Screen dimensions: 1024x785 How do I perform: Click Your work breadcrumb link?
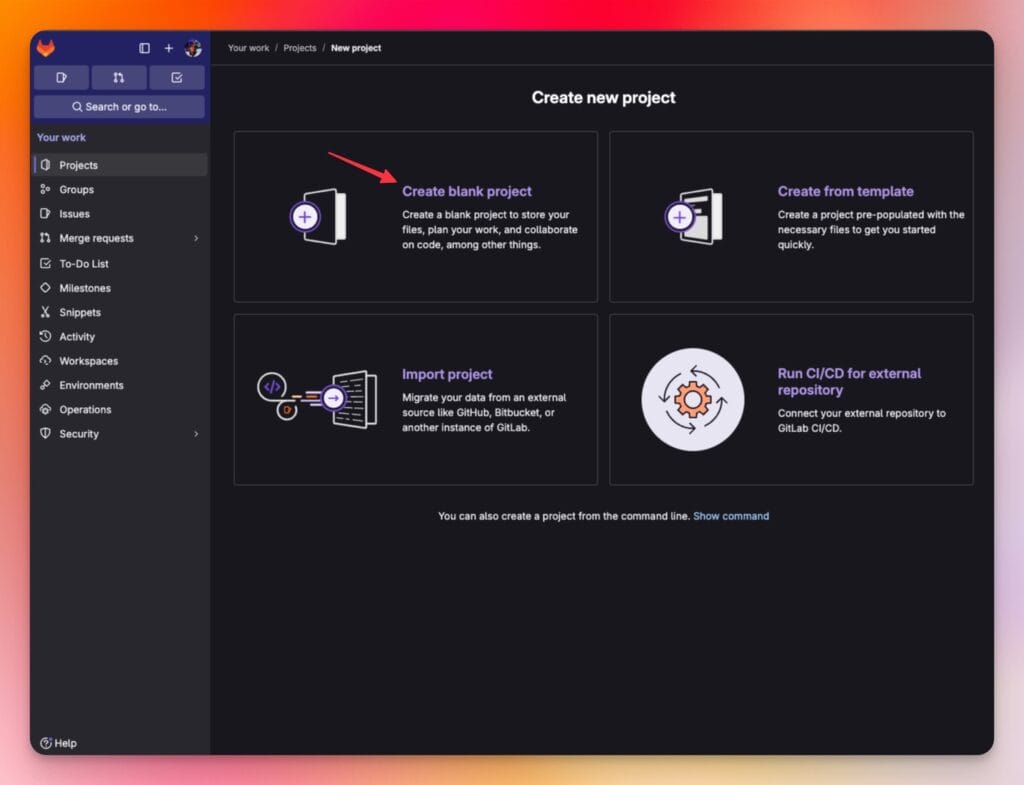coord(248,48)
